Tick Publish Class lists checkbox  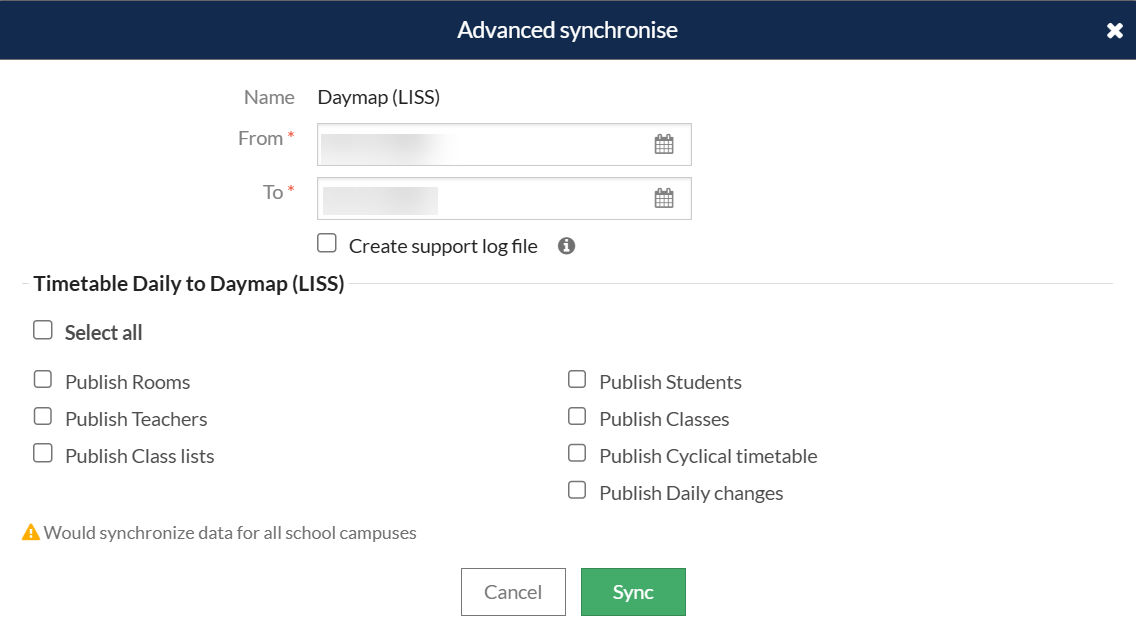pos(42,453)
